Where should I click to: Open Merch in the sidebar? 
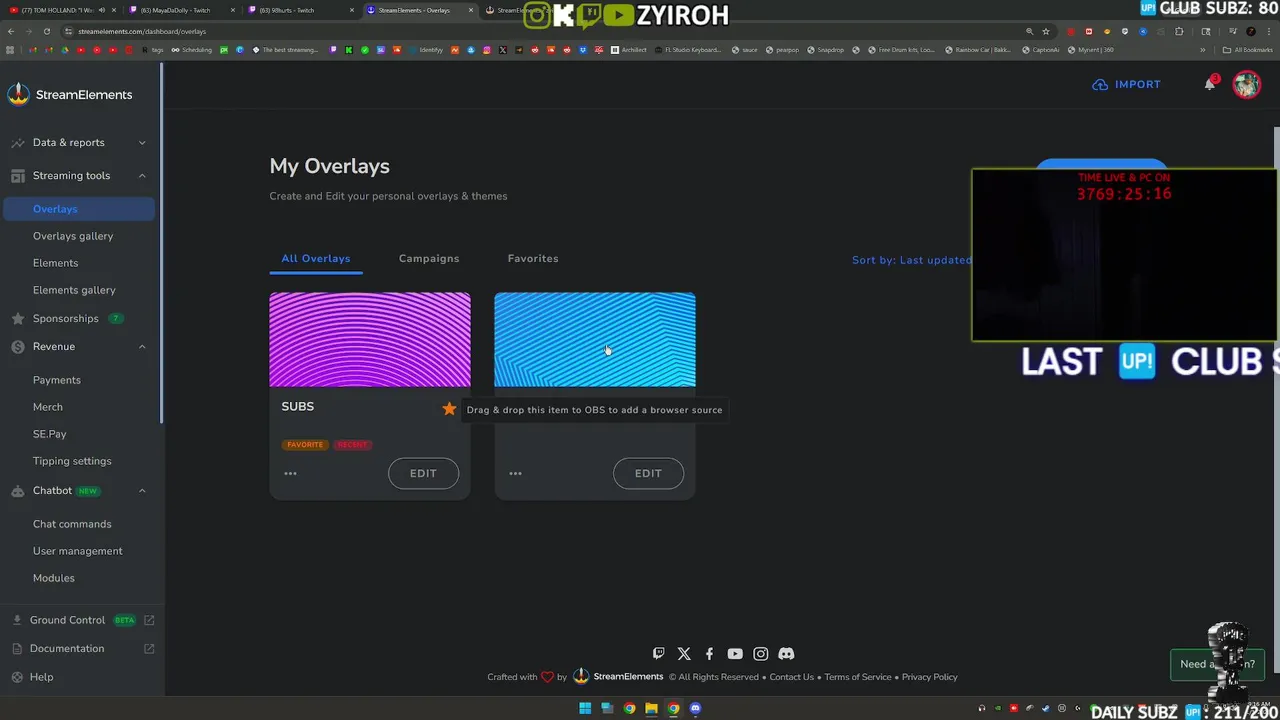point(47,407)
